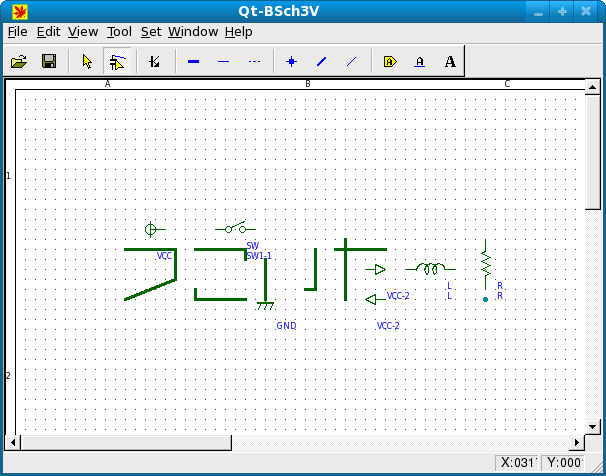Click the Open file folder icon
The image size is (606, 476).
(x=18, y=62)
